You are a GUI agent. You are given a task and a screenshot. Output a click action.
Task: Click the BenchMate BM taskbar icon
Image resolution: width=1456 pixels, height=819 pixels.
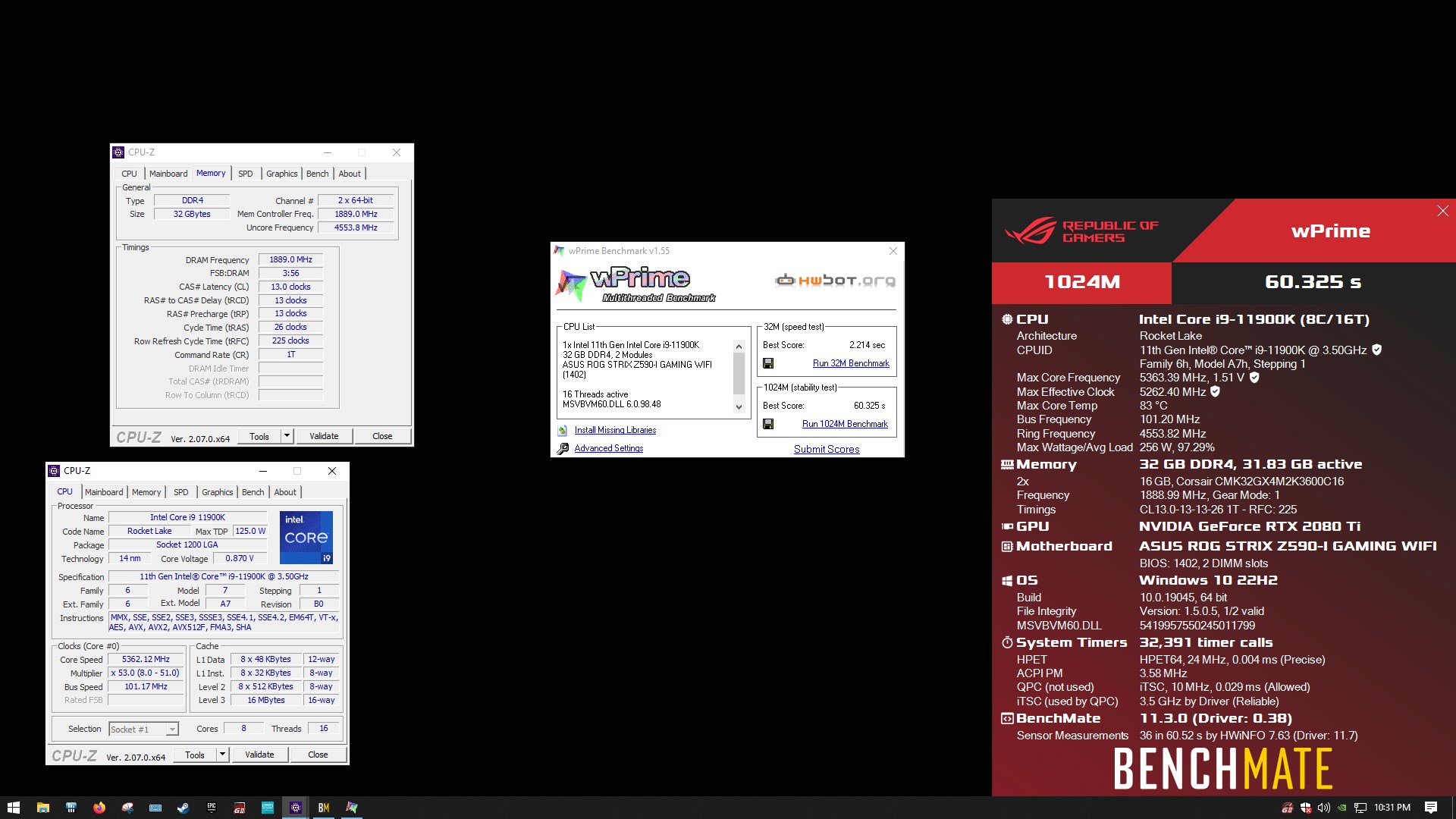click(x=324, y=808)
